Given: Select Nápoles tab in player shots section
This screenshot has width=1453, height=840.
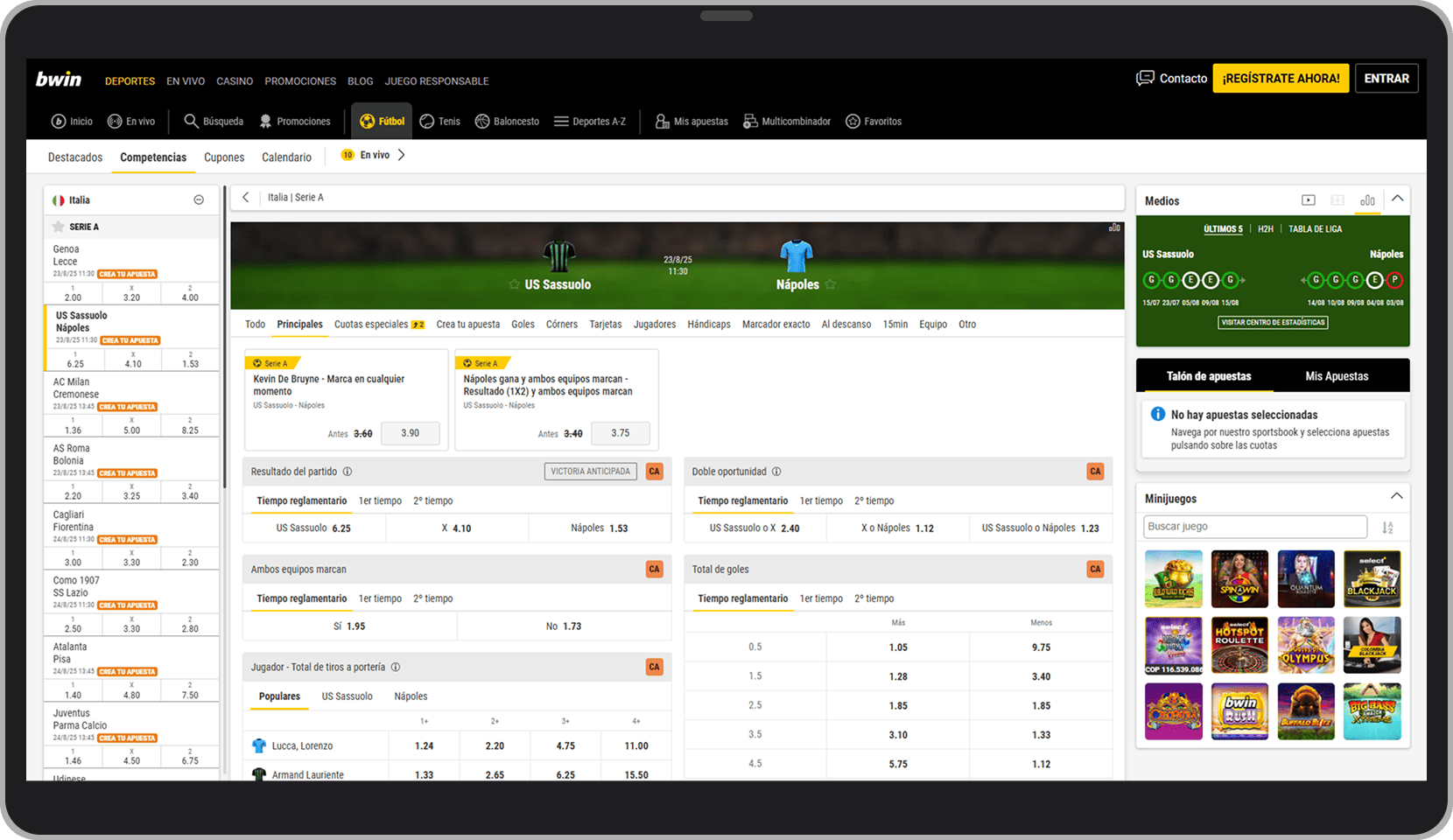Looking at the screenshot, I should (411, 696).
